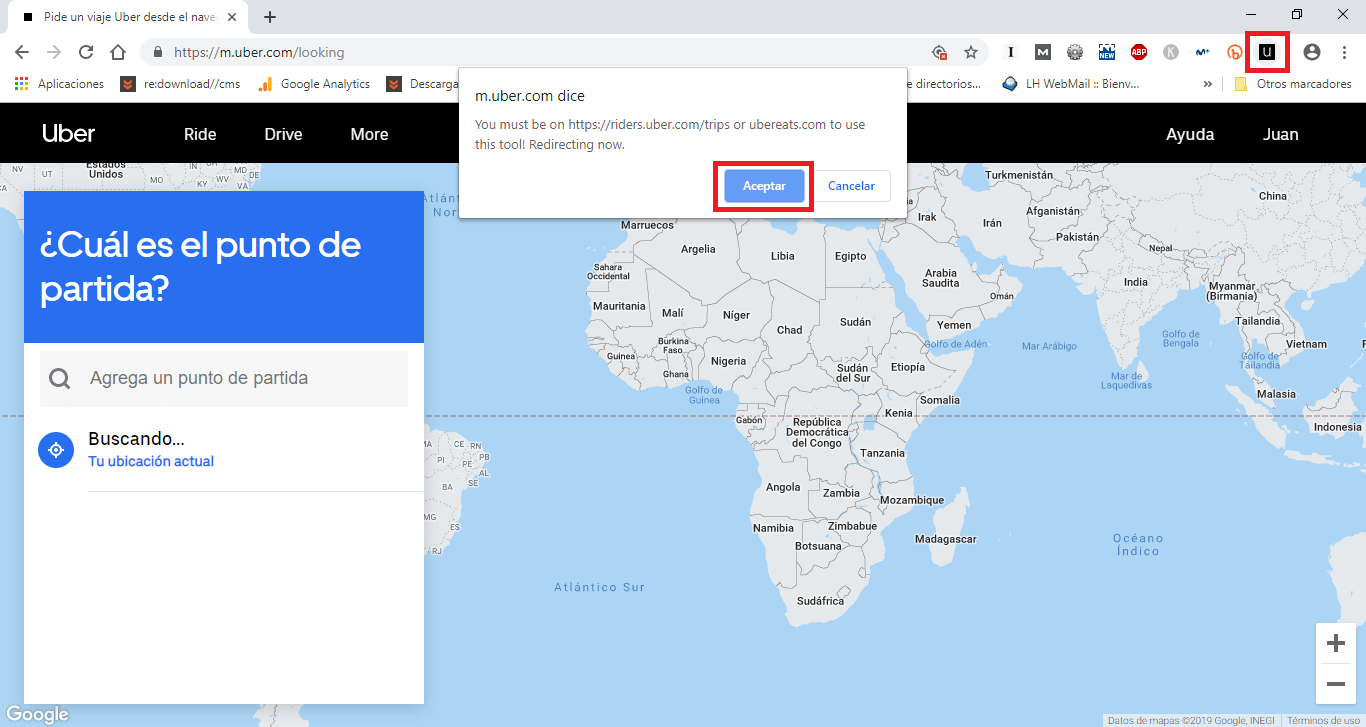1366x727 pixels.
Task: Click the search magnifier in the pickup field
Action: pos(60,378)
